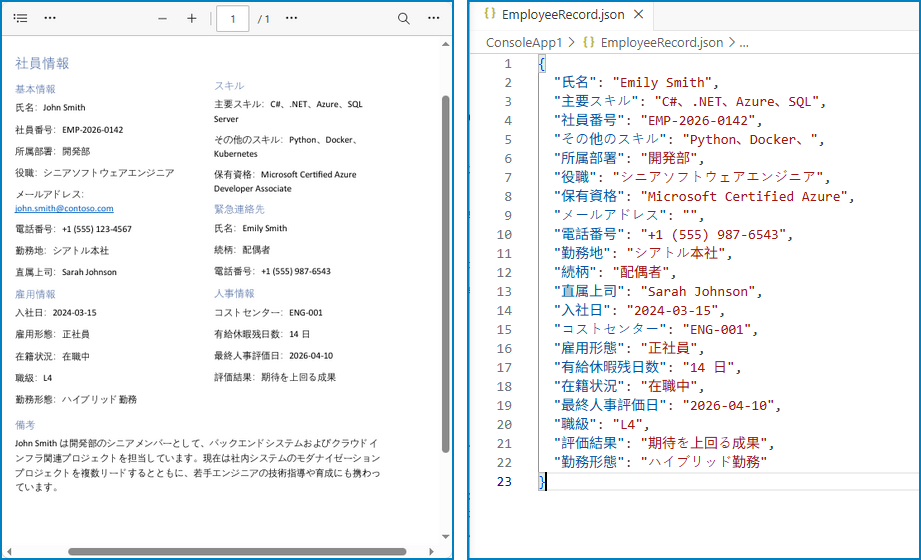This screenshot has height=560, width=921.
Task: Open search in the PDF viewer
Action: point(404,19)
